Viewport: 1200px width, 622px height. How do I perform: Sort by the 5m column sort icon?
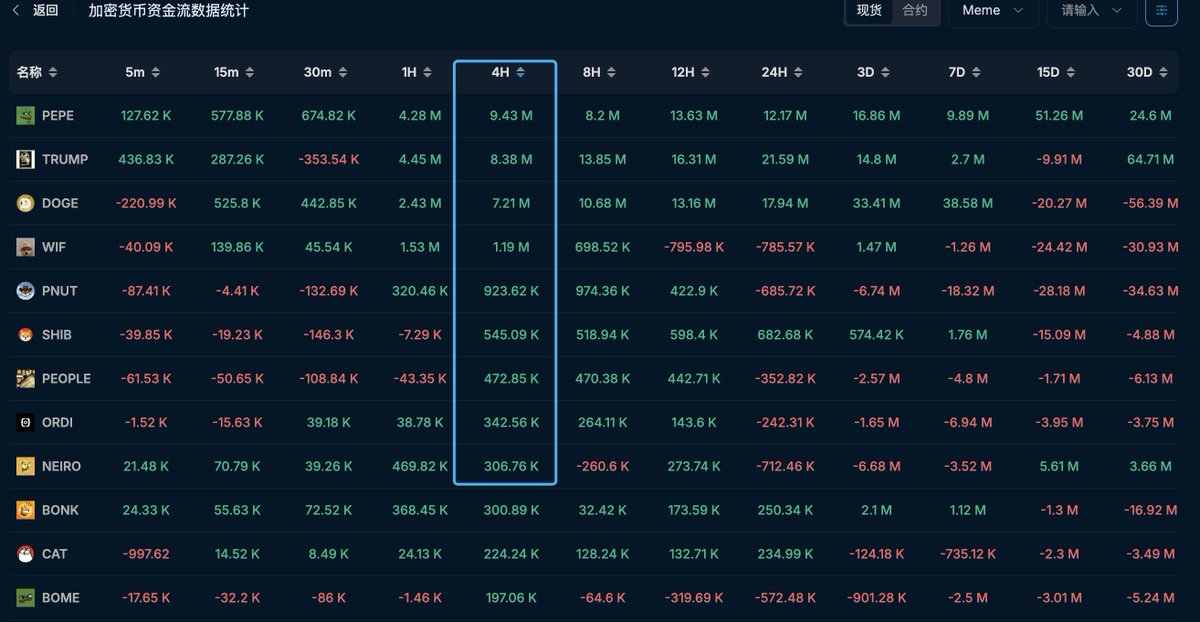[155, 73]
